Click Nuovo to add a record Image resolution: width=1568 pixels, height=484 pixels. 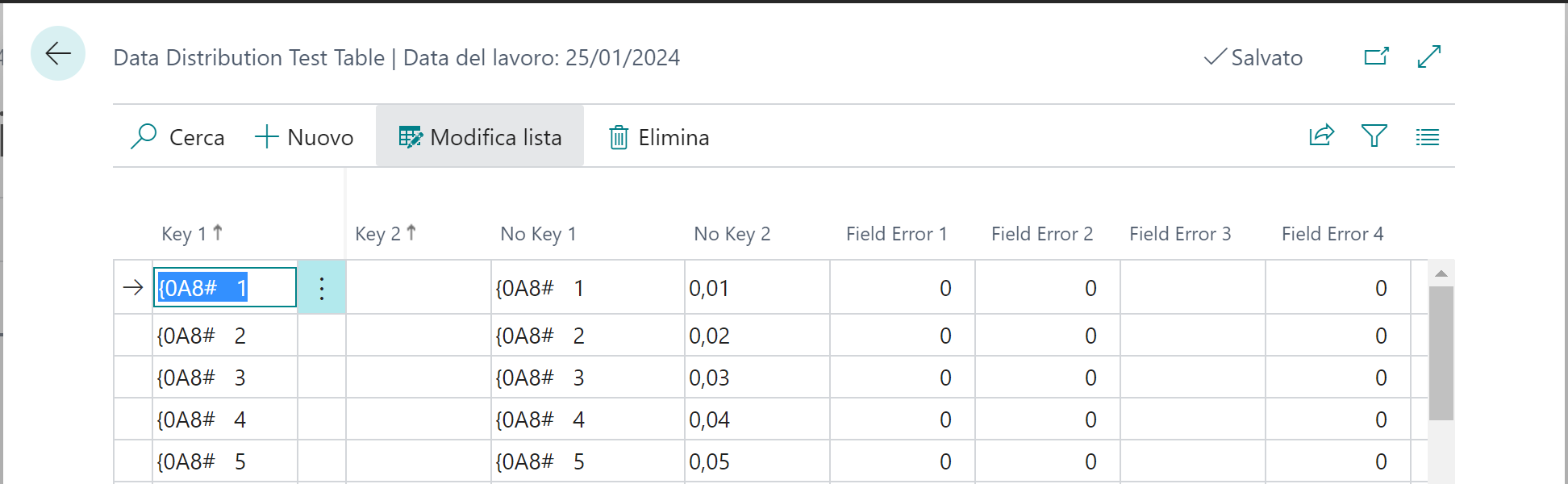(304, 137)
